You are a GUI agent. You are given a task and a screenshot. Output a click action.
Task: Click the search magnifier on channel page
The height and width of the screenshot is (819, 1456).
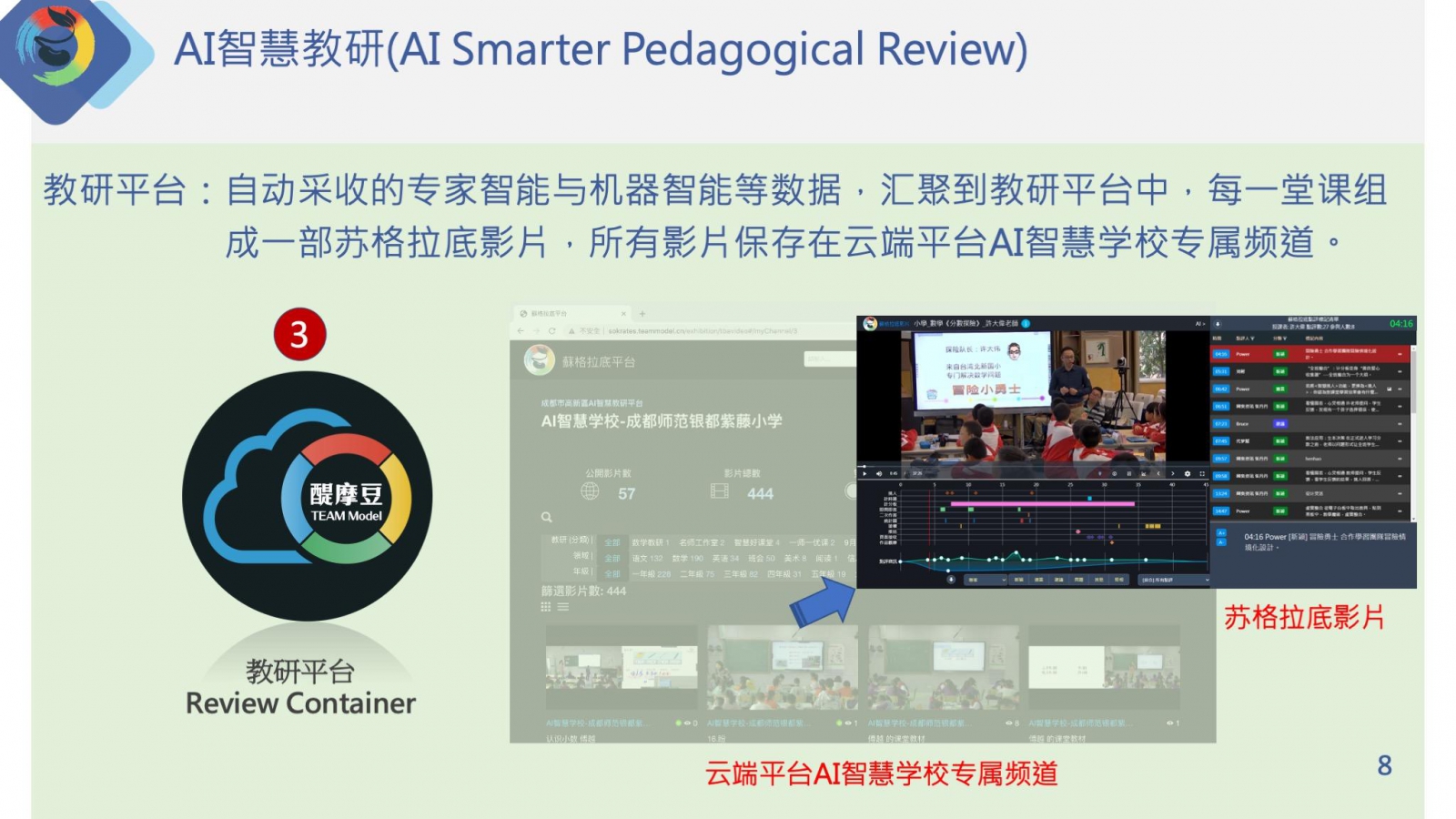[547, 517]
